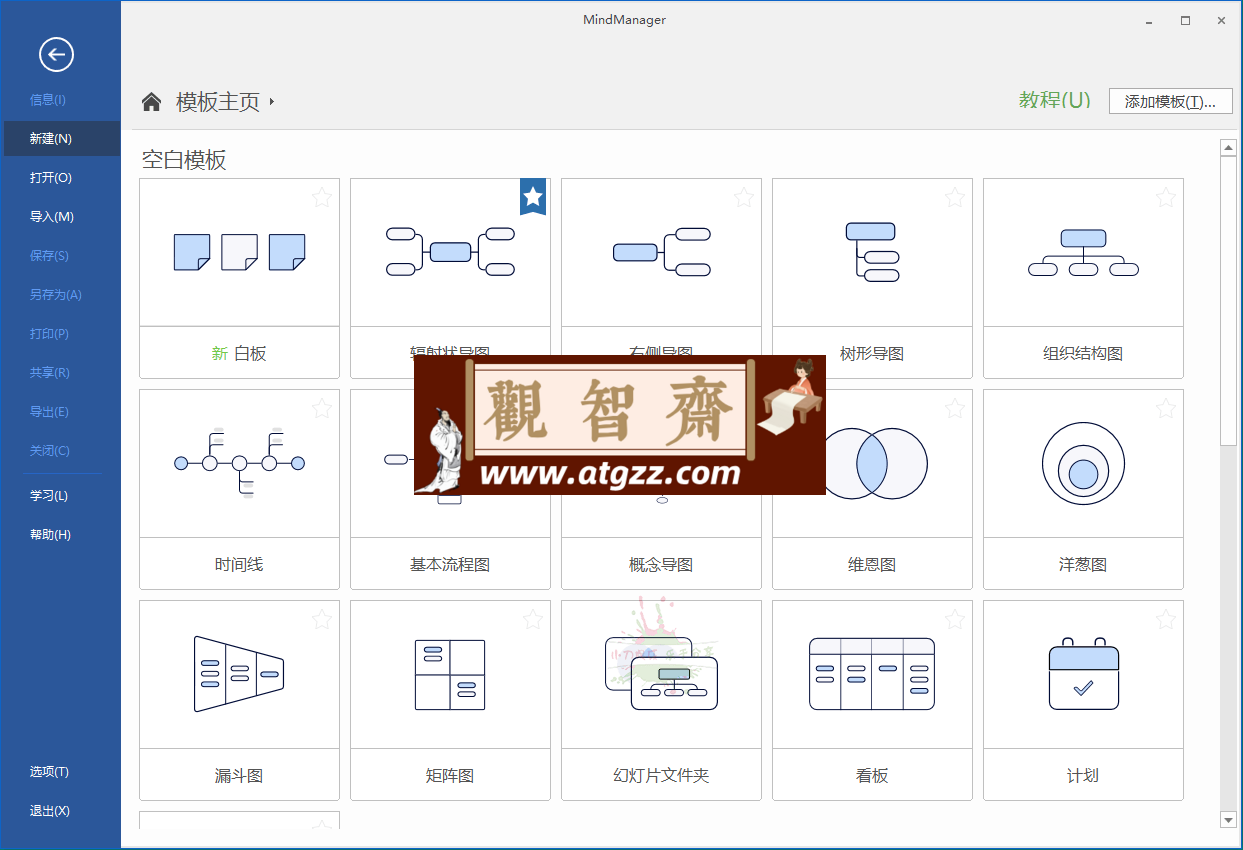Toggle favorite star on 漏斗图 card
Screen dimensions: 1243x850
(321, 619)
